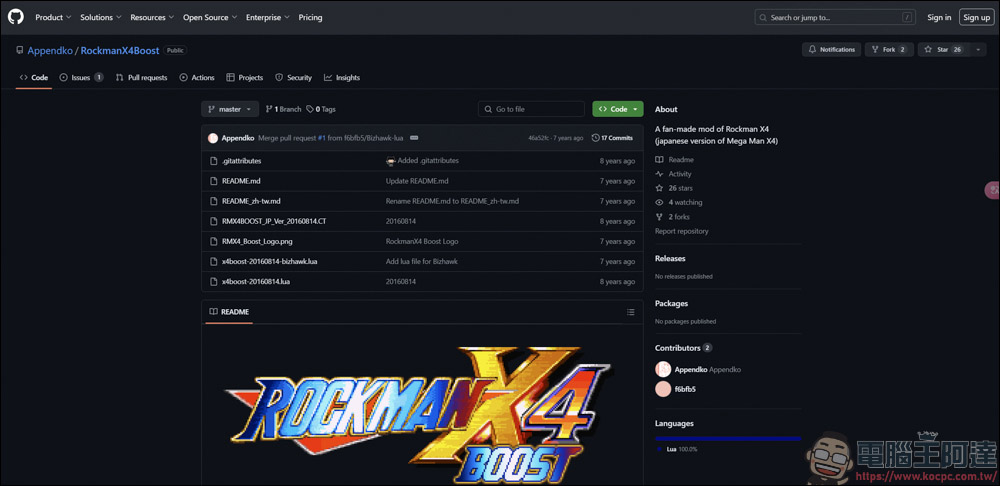Open the 'Add lua file for Bizhawk' commit
1000x486 pixels.
tap(422, 261)
